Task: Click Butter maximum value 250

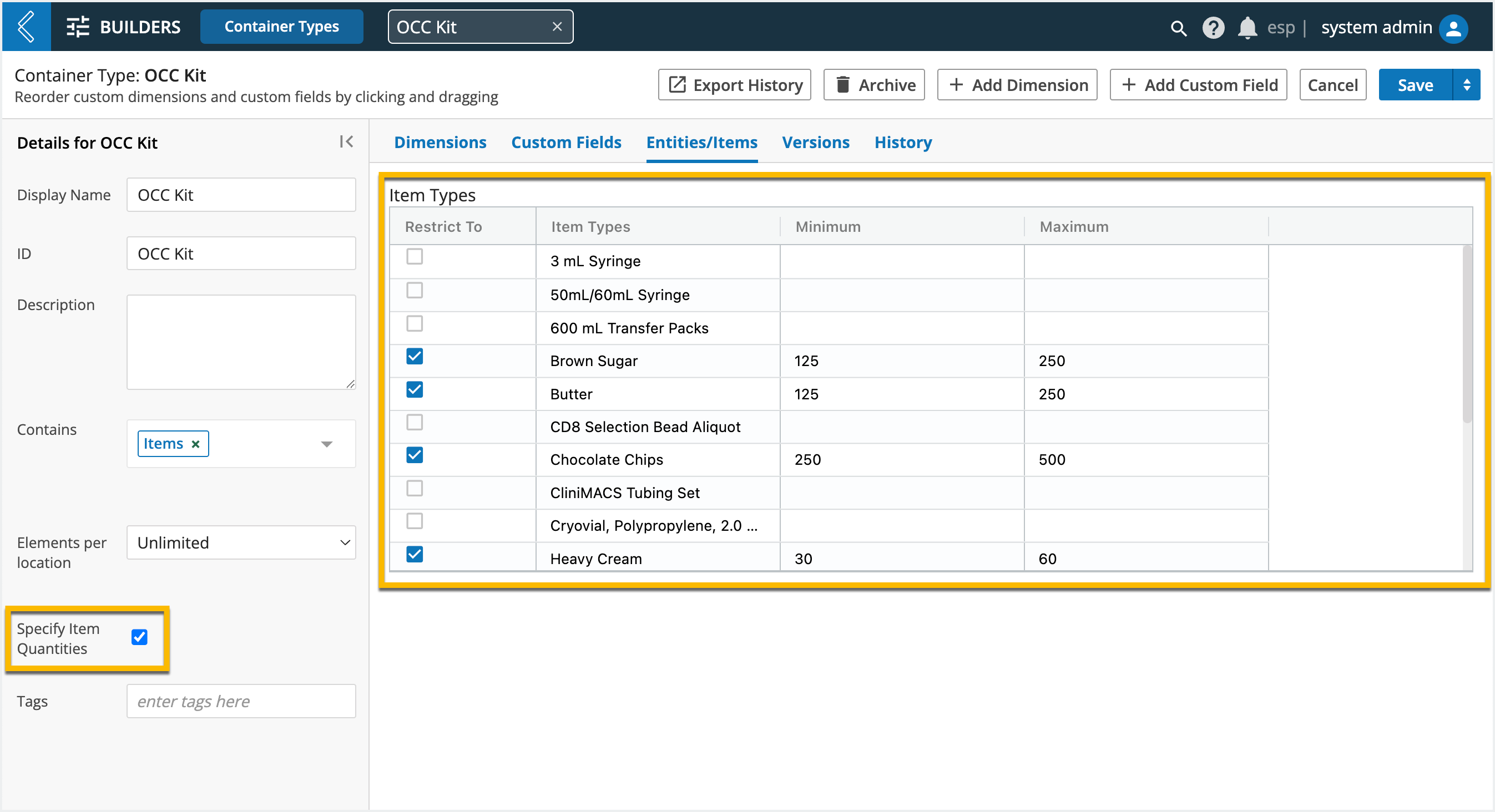Action: click(x=1052, y=394)
